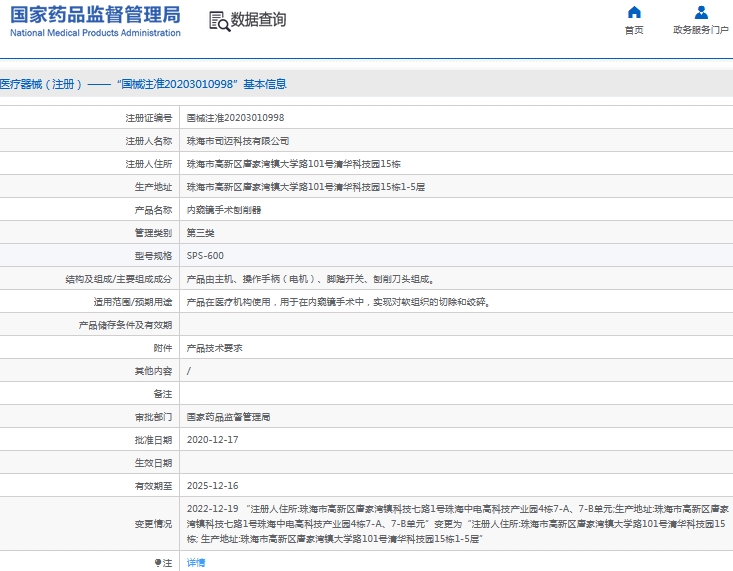
Task: Select the 适用范围/预期用途 label
Action: pyautogui.click(x=133, y=302)
